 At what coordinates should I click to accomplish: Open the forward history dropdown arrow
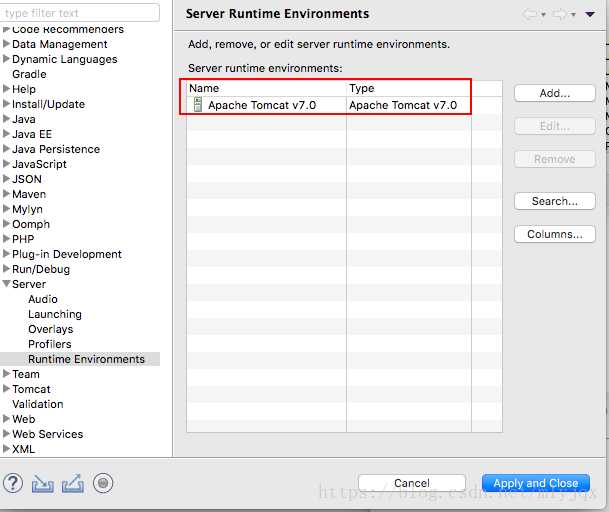pos(573,15)
